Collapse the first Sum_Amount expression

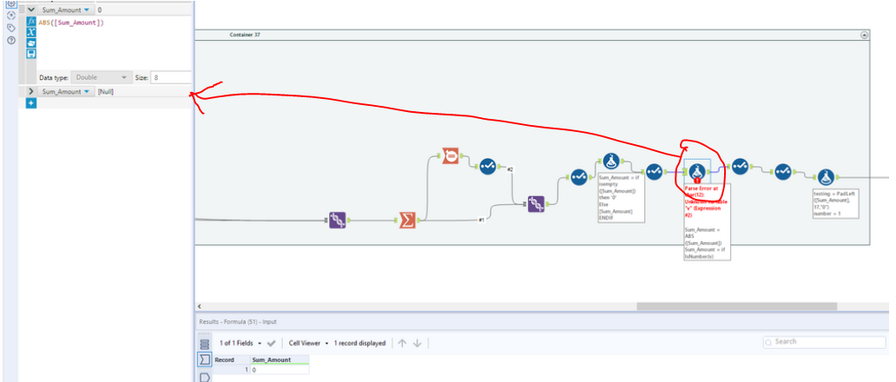tap(31, 10)
